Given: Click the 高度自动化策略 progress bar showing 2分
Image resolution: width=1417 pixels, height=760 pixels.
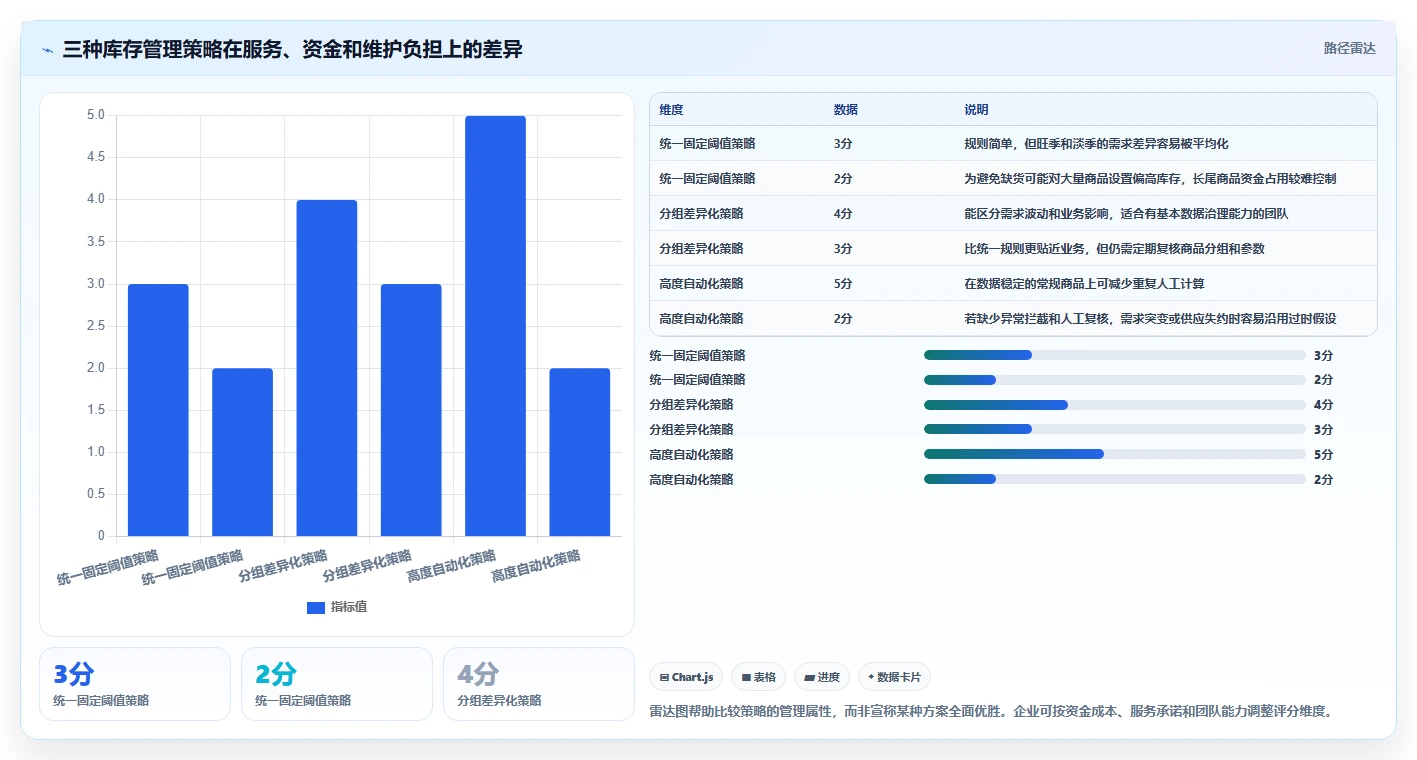Looking at the screenshot, I should point(1115,479).
